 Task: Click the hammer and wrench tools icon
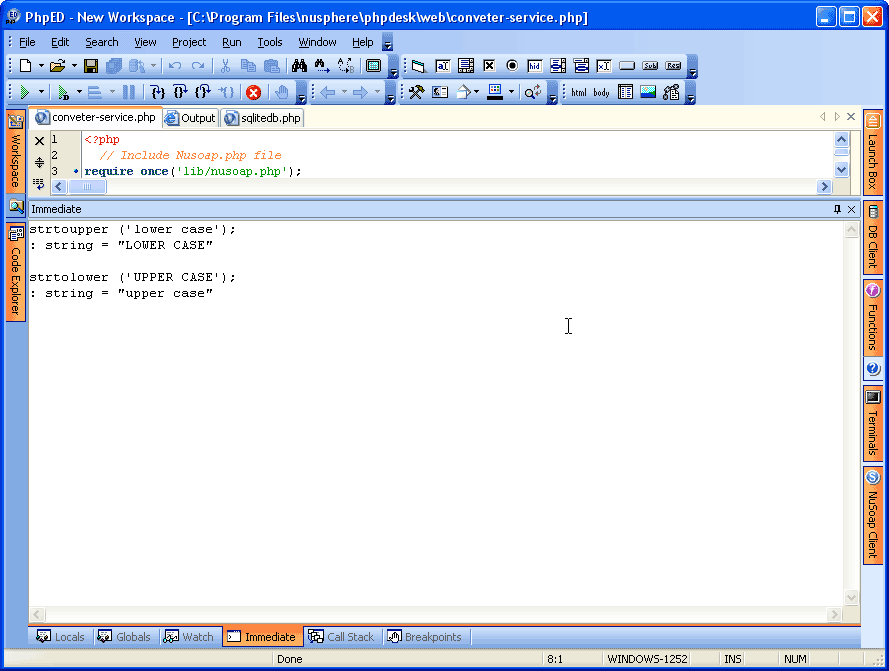click(416, 92)
